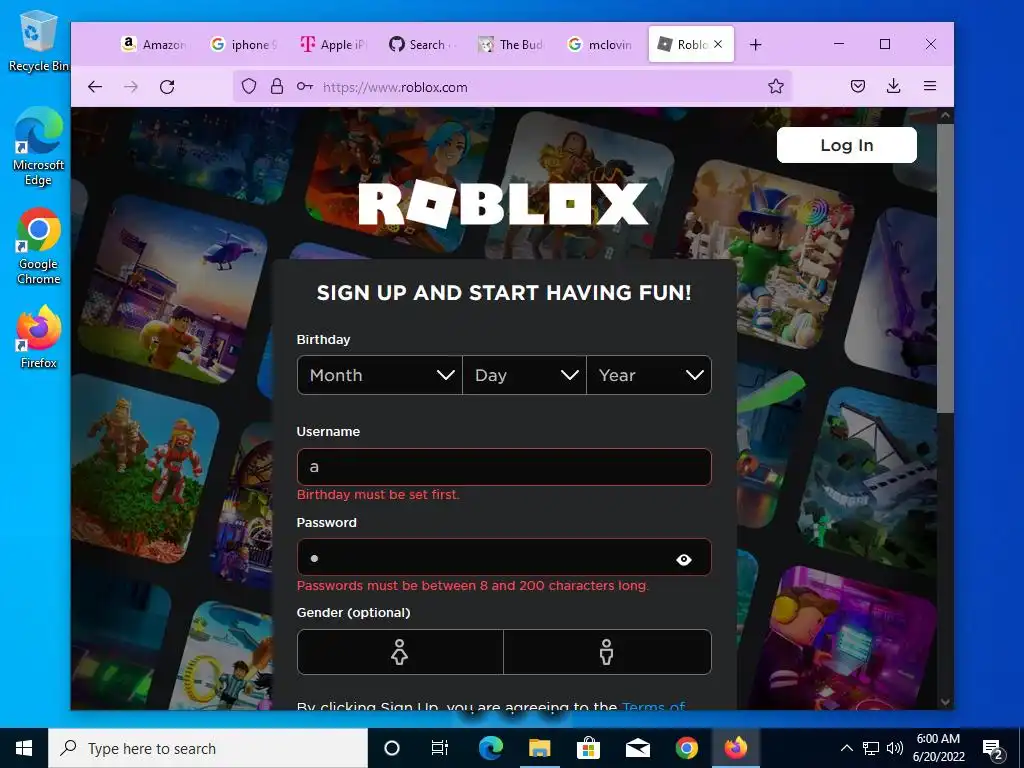Reload the Roblox page
This screenshot has width=1024, height=768.
click(167, 87)
